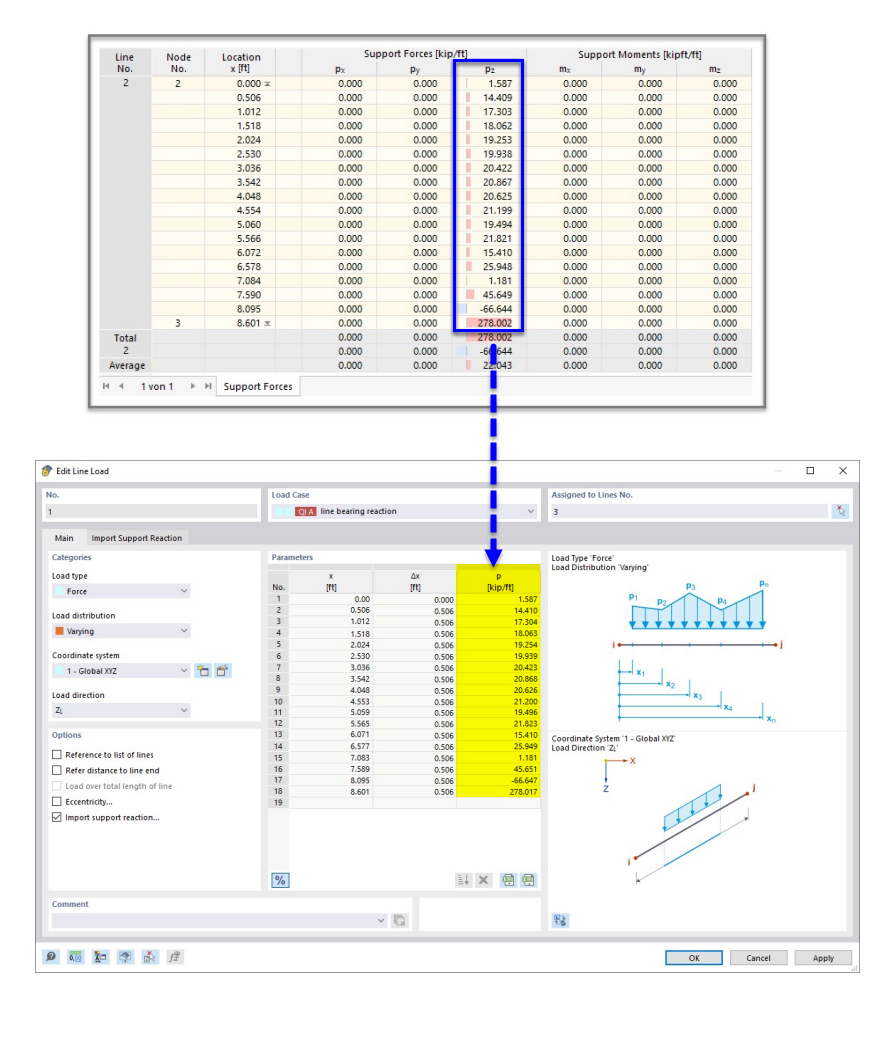The image size is (893, 1040).
Task: Apply changes without closing dialog
Action: (822, 957)
